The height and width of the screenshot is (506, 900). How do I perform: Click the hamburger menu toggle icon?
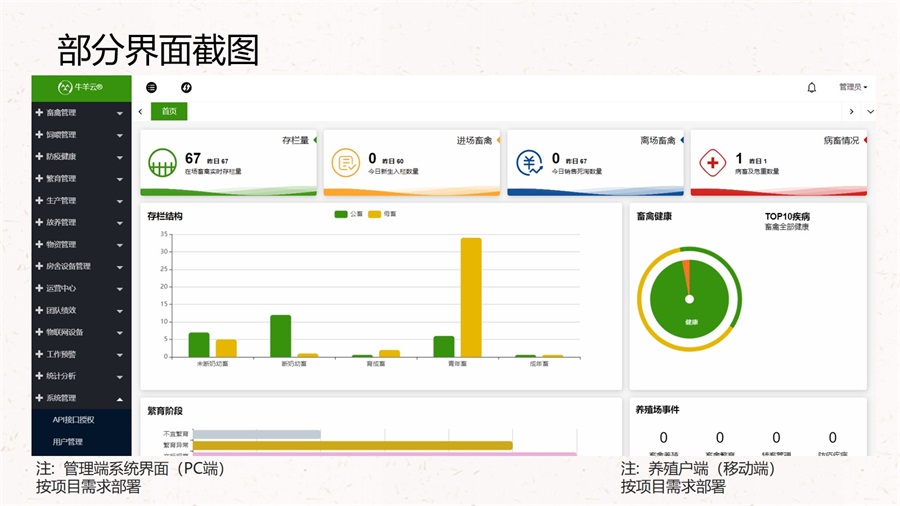[152, 88]
